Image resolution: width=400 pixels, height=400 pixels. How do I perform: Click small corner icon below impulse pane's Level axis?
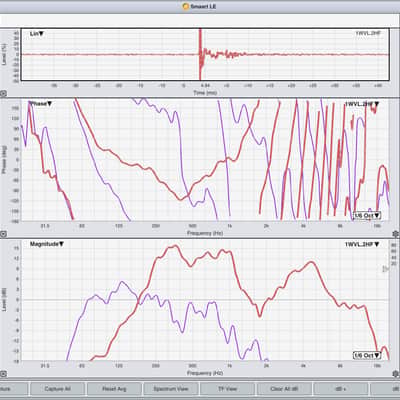coord(3,94)
